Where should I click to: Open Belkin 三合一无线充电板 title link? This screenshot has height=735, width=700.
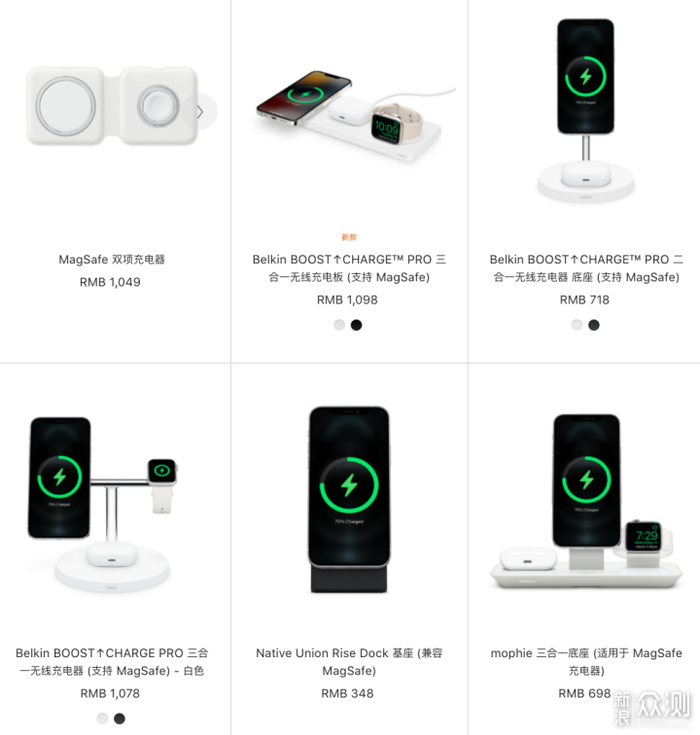pos(349,268)
